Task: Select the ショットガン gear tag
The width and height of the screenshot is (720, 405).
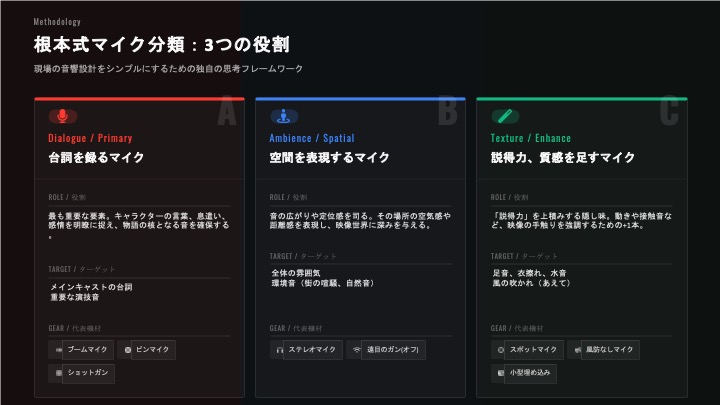Action: coord(89,373)
